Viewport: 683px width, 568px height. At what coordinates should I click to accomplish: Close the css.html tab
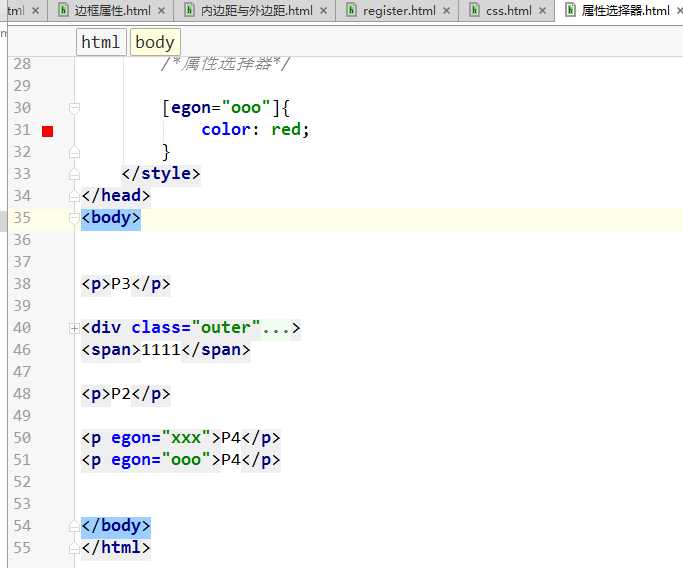(x=542, y=10)
